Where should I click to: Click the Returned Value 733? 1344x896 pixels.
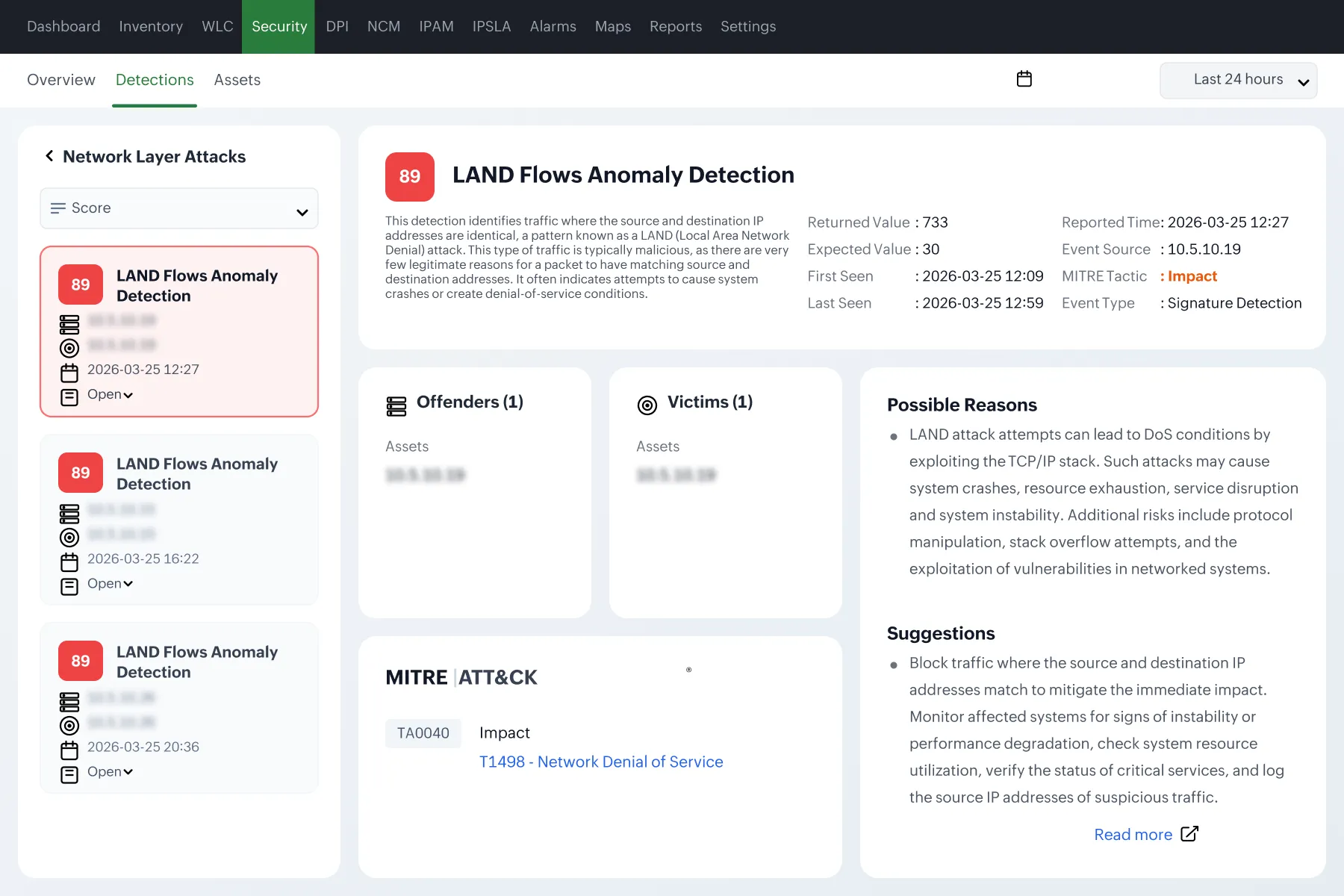click(x=936, y=223)
